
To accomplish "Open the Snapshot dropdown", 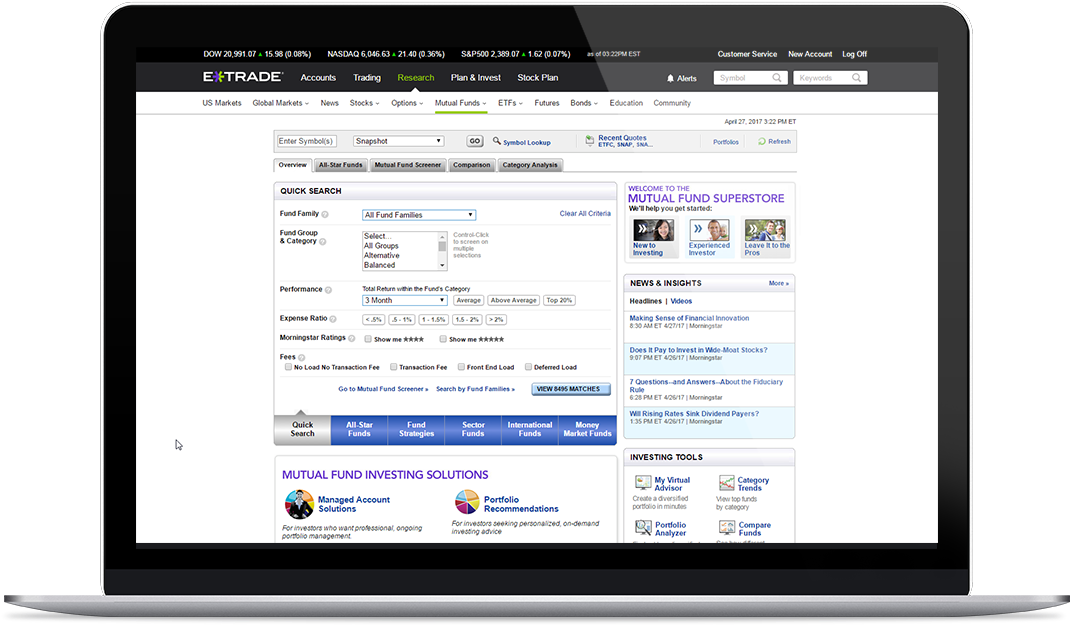I will 398,142.
